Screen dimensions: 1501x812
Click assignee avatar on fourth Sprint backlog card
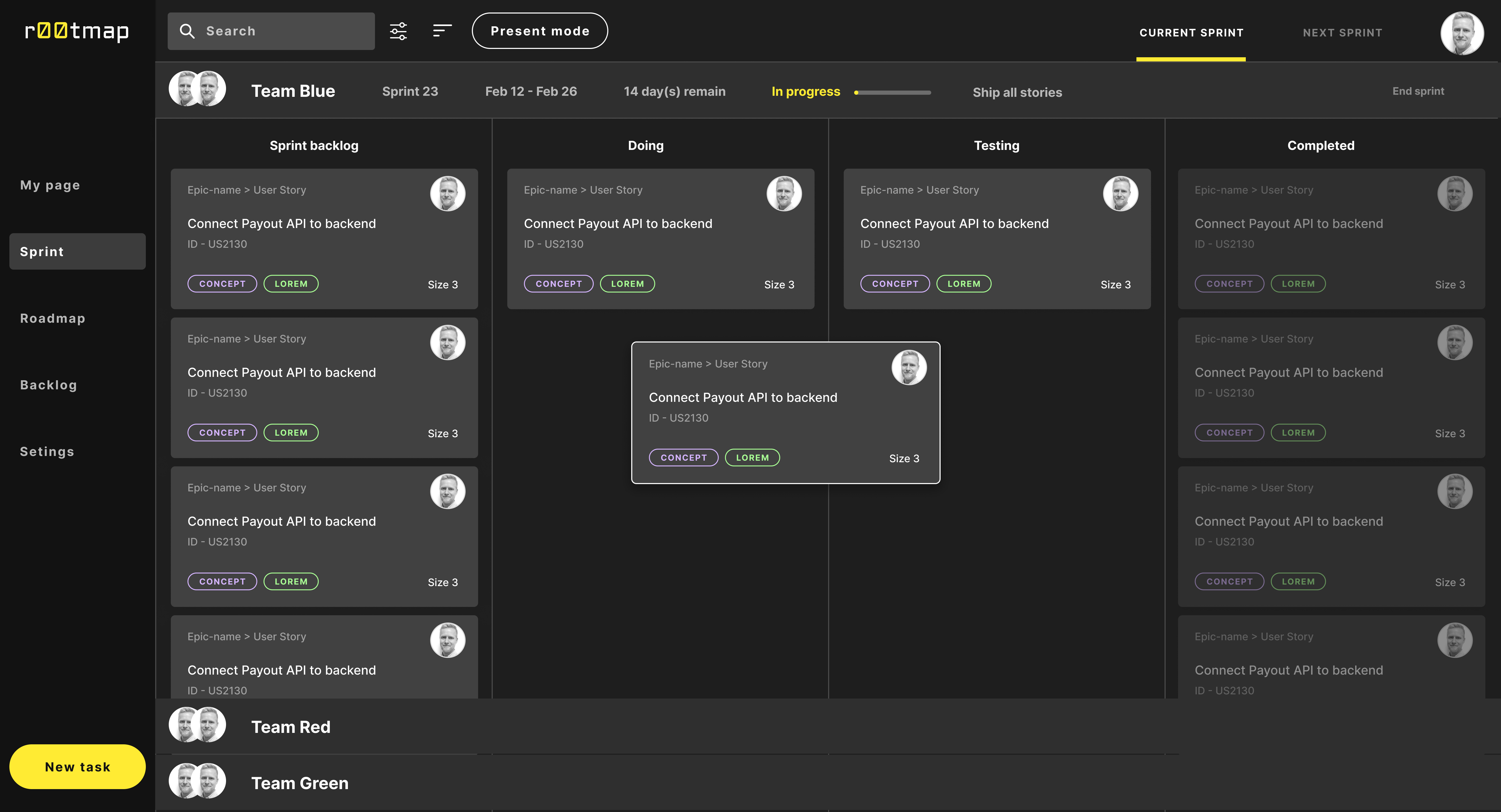click(x=447, y=641)
